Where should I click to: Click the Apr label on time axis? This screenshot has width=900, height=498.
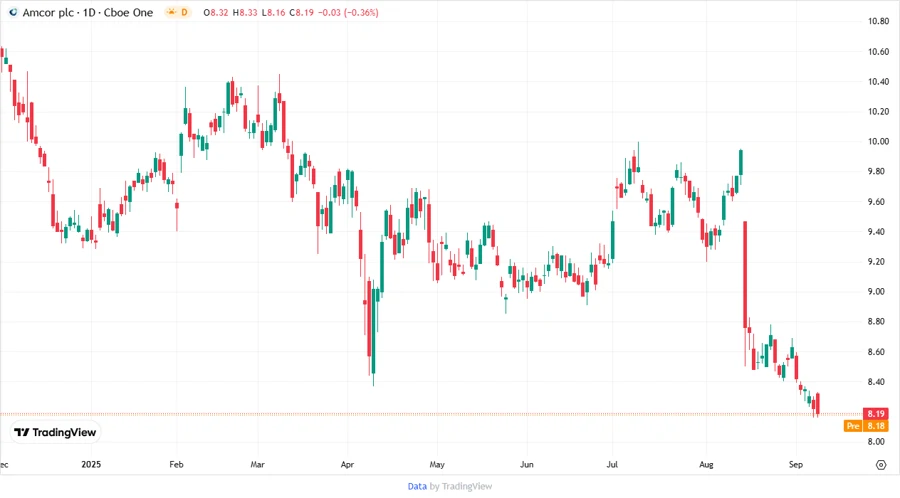click(x=347, y=464)
